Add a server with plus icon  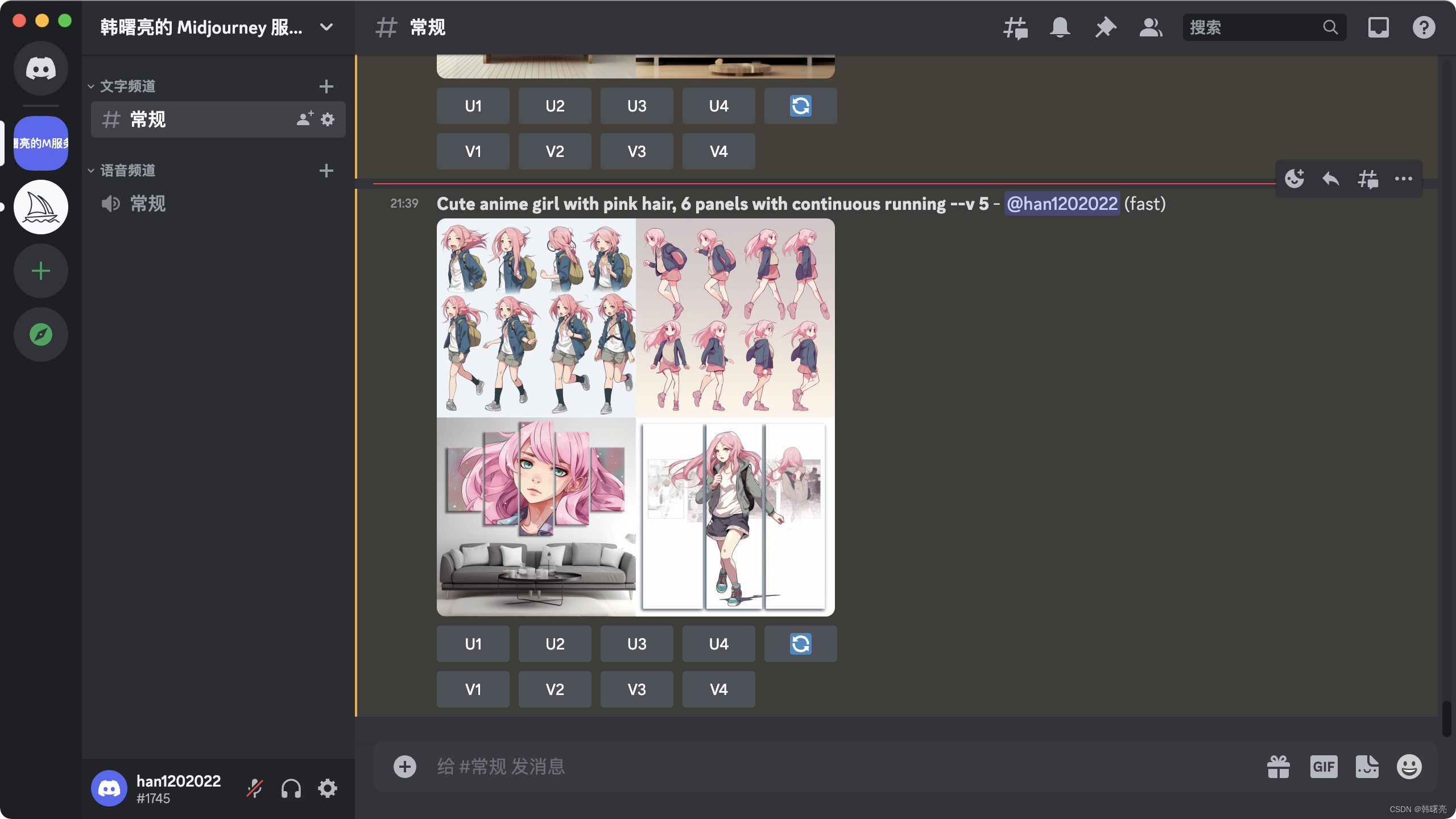point(41,271)
